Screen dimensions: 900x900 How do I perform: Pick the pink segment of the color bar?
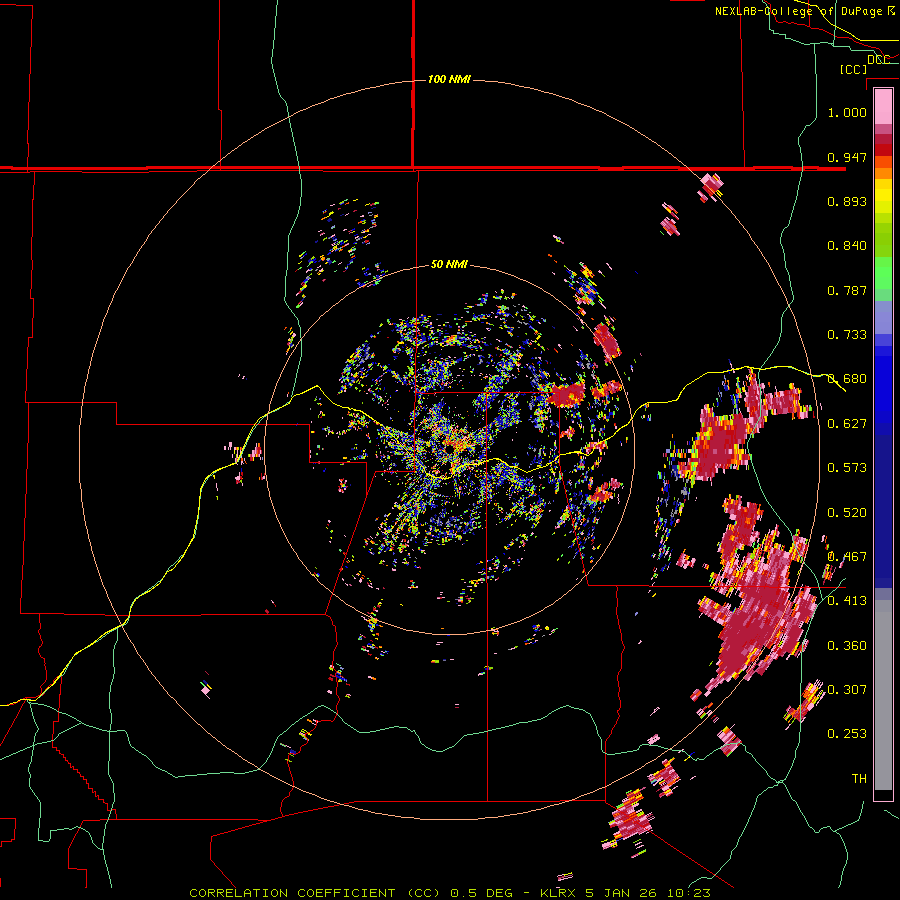coord(883,106)
